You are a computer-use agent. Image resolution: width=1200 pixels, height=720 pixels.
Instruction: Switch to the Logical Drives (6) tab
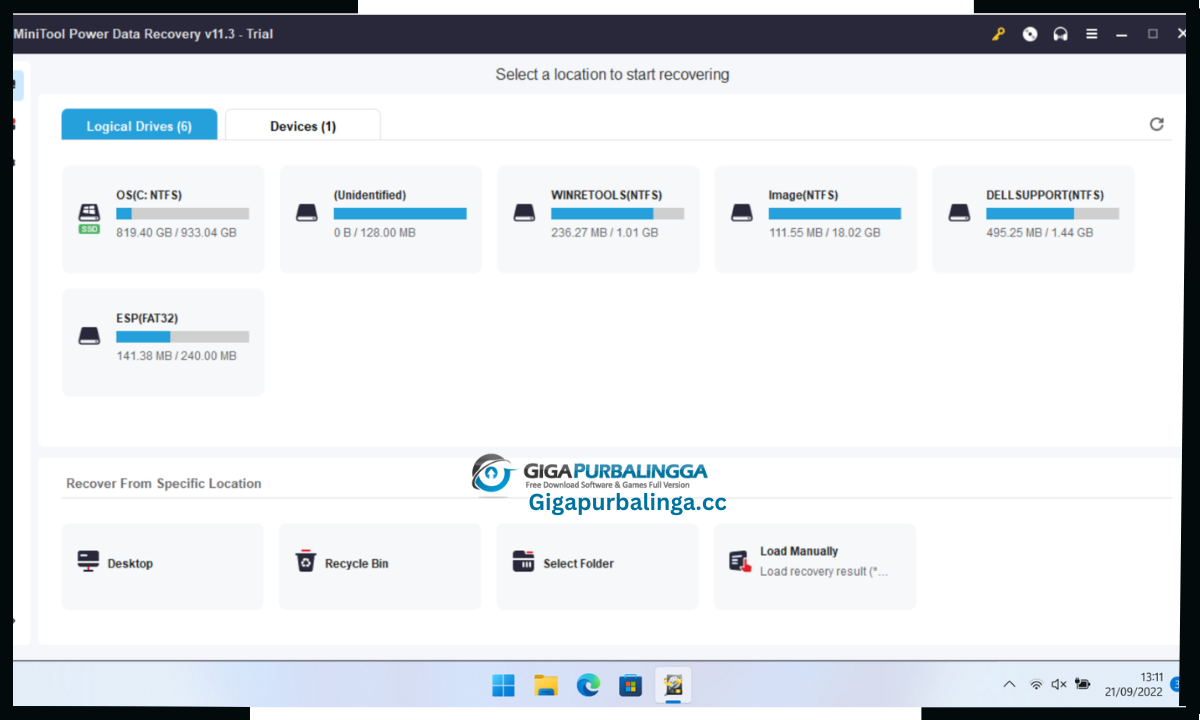(x=139, y=125)
